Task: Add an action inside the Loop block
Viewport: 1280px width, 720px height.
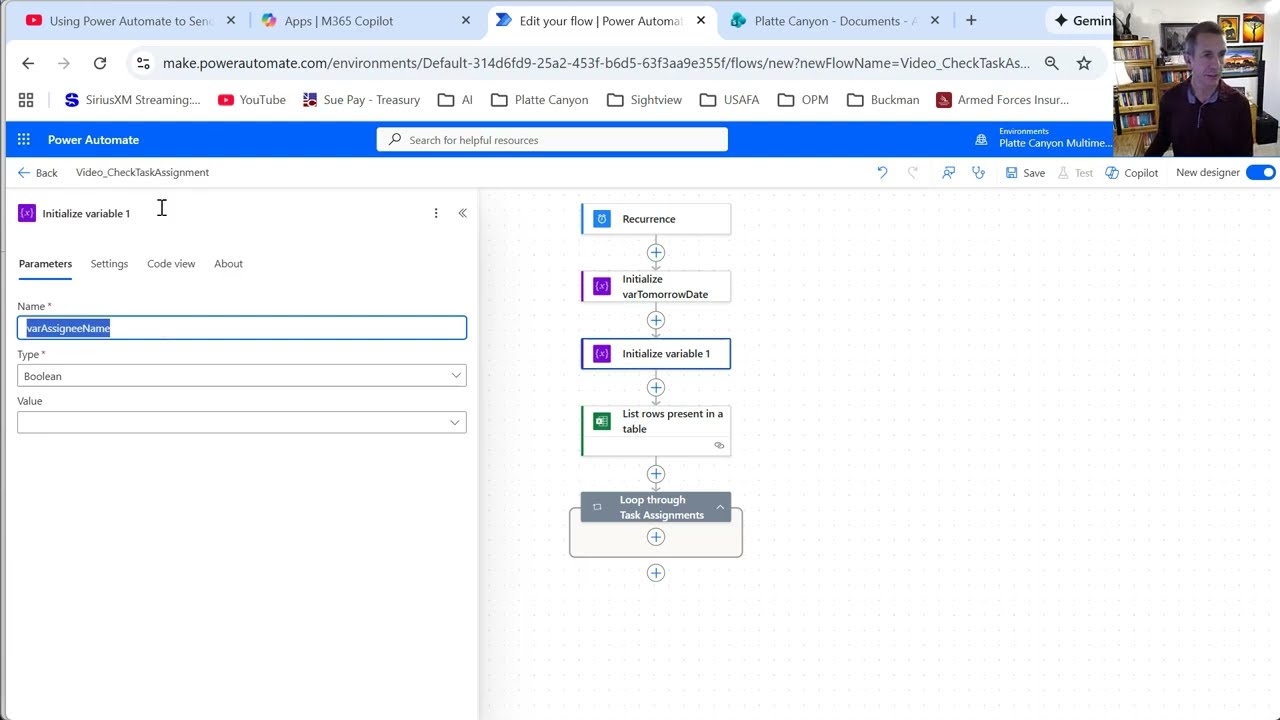Action: [656, 537]
